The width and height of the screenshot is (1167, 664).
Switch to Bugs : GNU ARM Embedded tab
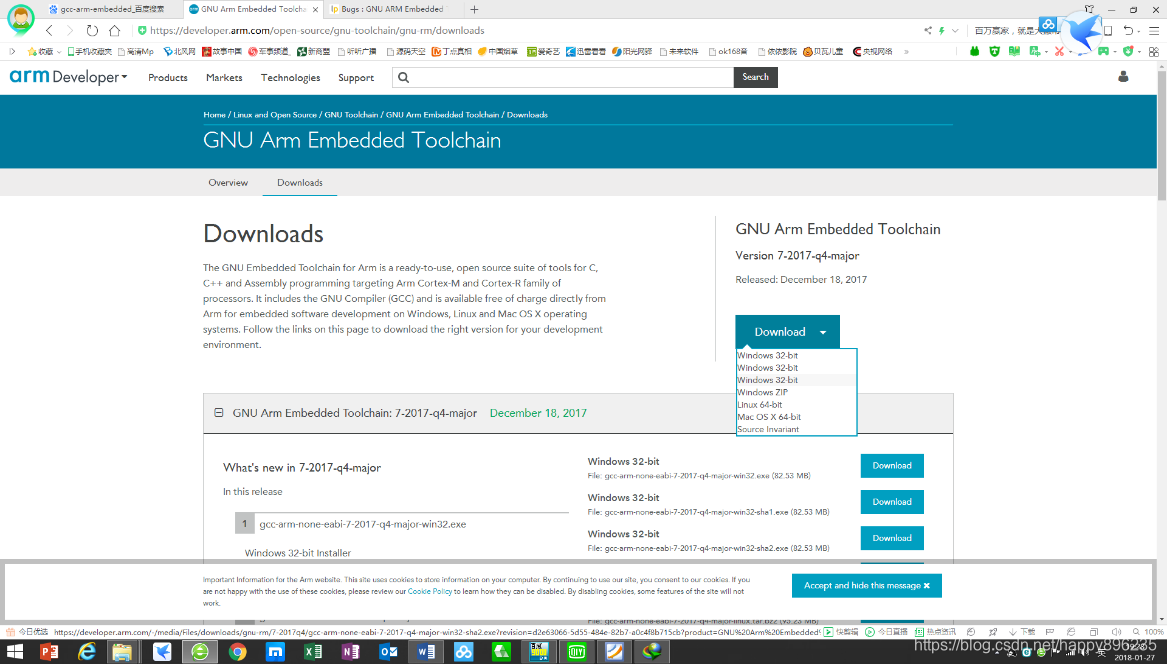tap(393, 9)
